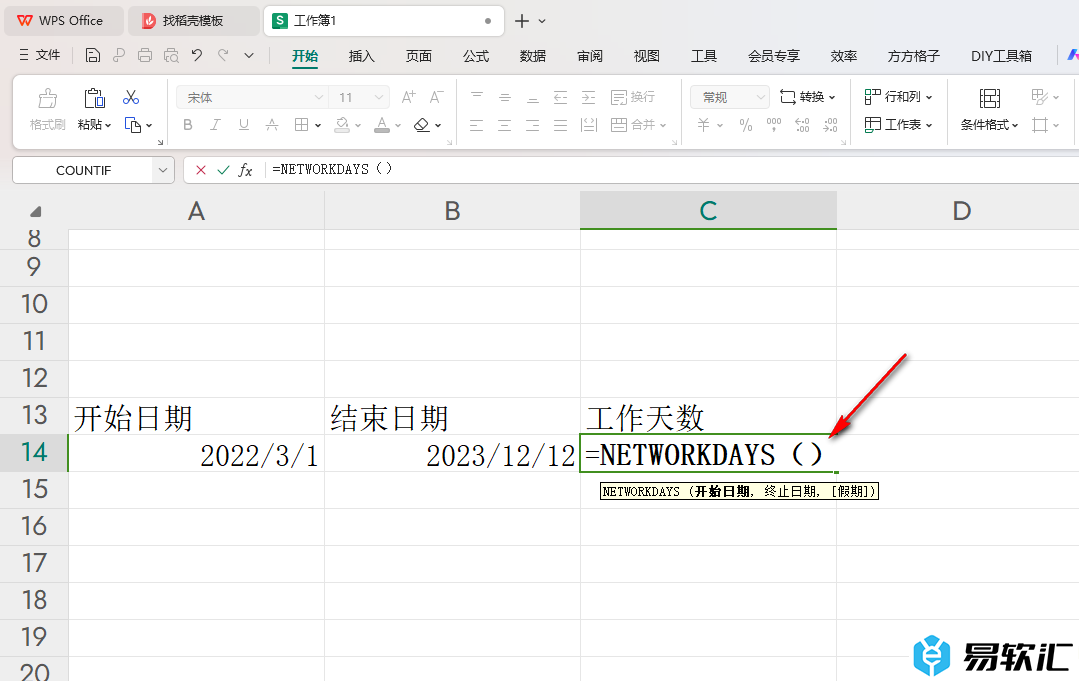Toggle Underline formatting
Viewport: 1079px width, 681px height.
click(x=244, y=125)
